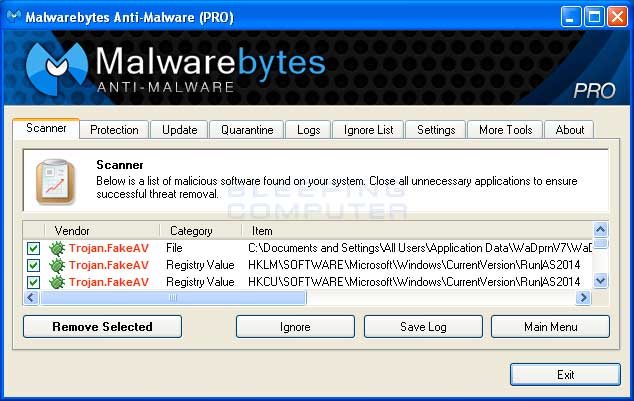Click the Save Log button
Screen dimensions: 634x401
(423, 327)
